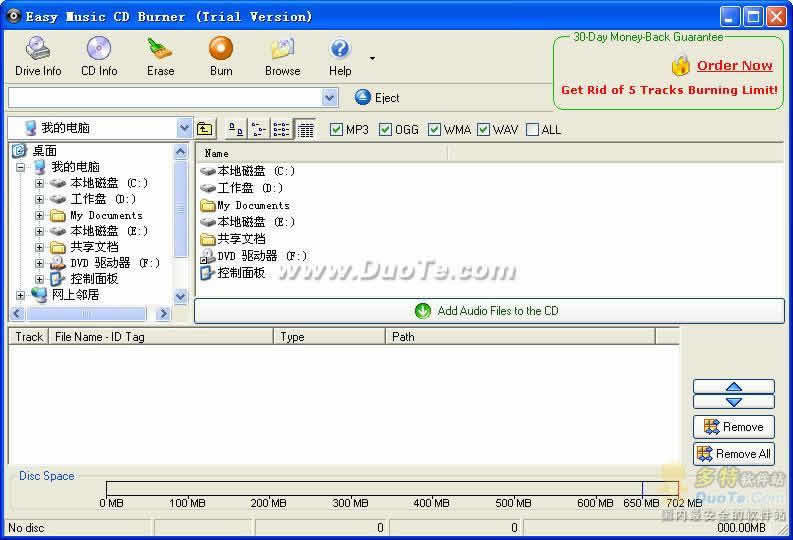The image size is (793, 540).
Task: Select the Erase disc tool
Action: [160, 56]
